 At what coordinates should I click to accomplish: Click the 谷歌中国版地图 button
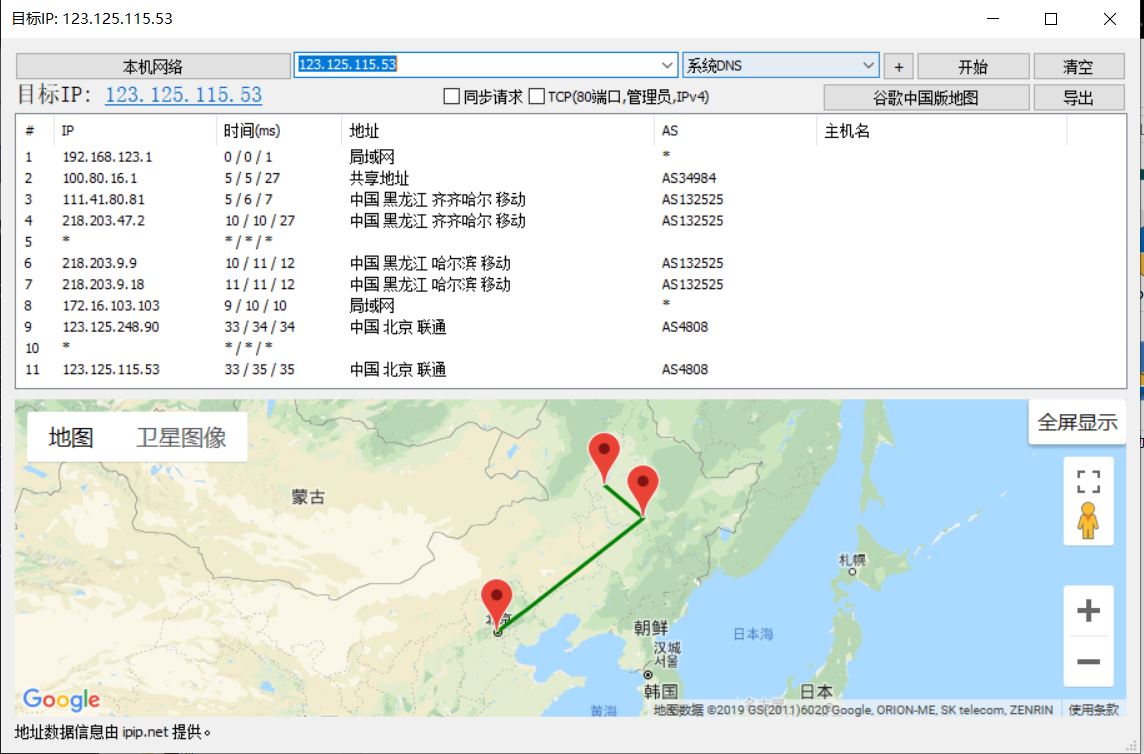[926, 97]
